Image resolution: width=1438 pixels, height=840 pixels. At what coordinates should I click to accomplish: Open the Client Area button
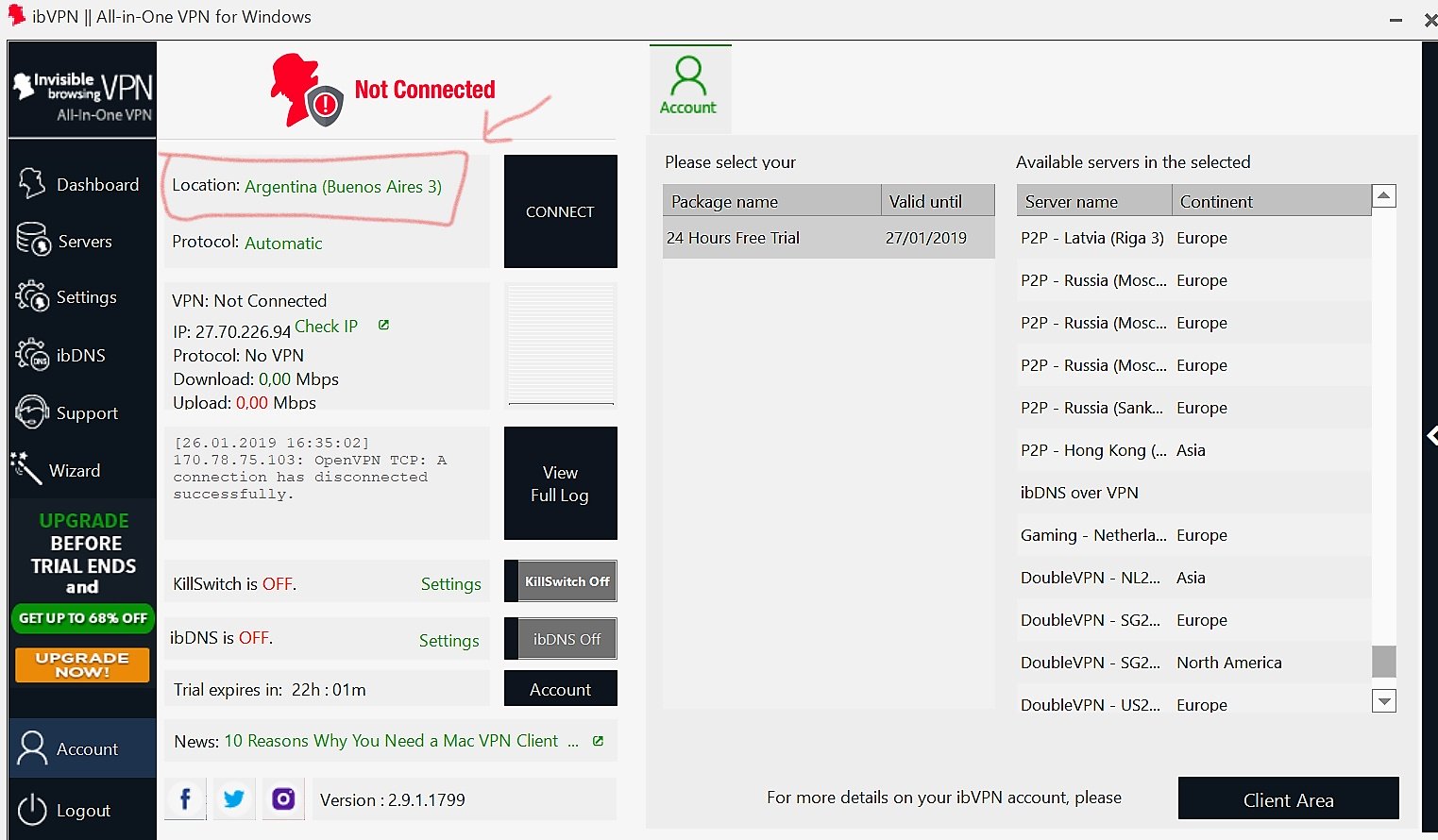pos(1288,799)
